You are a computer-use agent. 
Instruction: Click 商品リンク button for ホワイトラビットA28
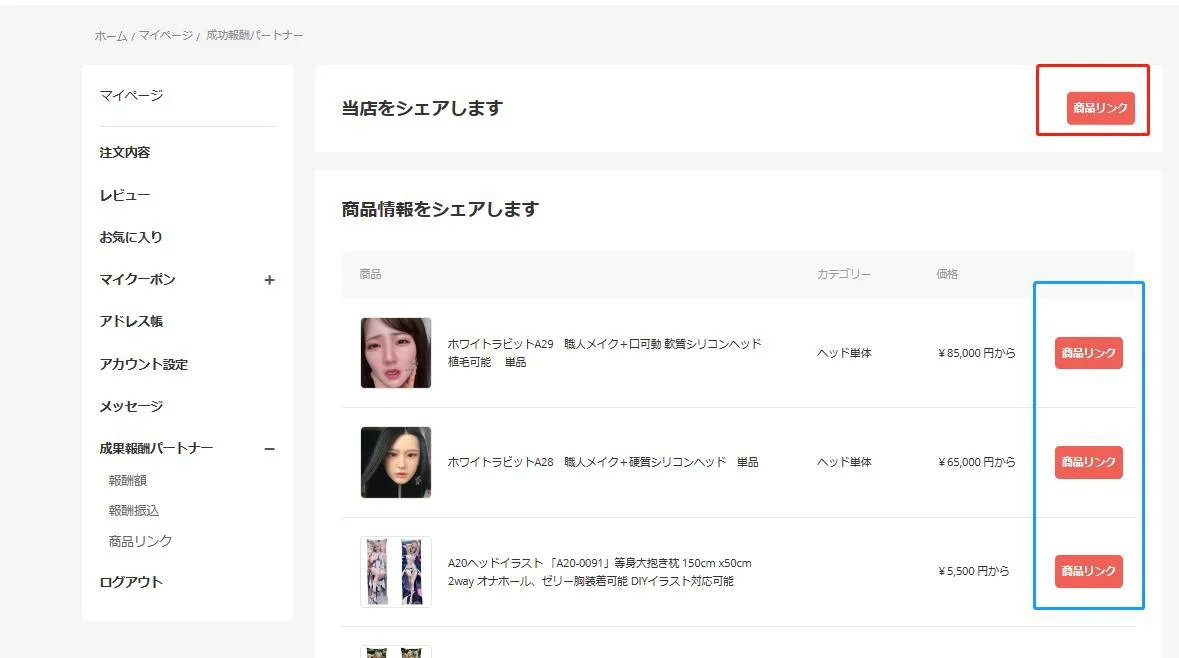click(x=1088, y=462)
